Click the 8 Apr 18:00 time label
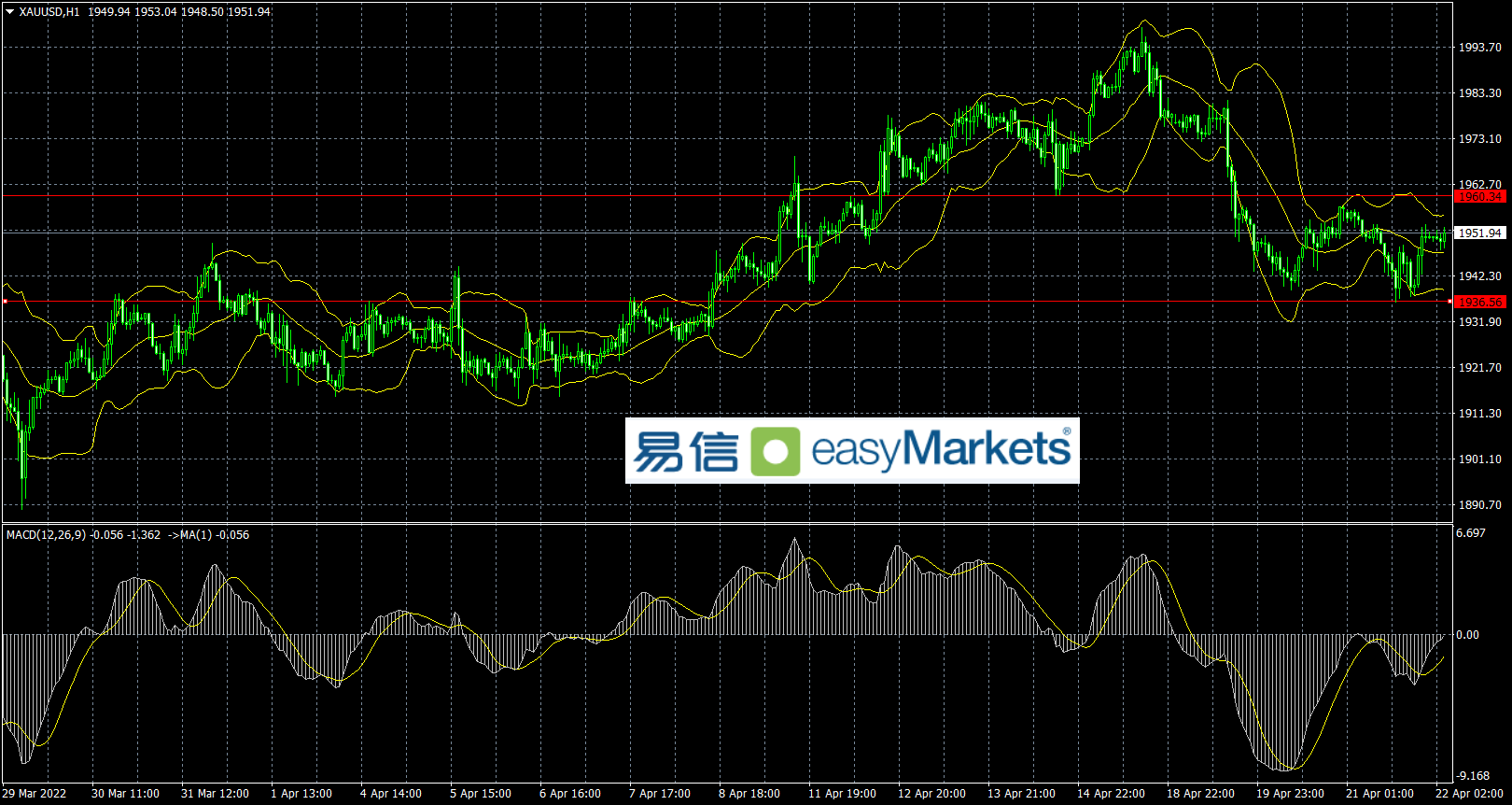 click(749, 794)
